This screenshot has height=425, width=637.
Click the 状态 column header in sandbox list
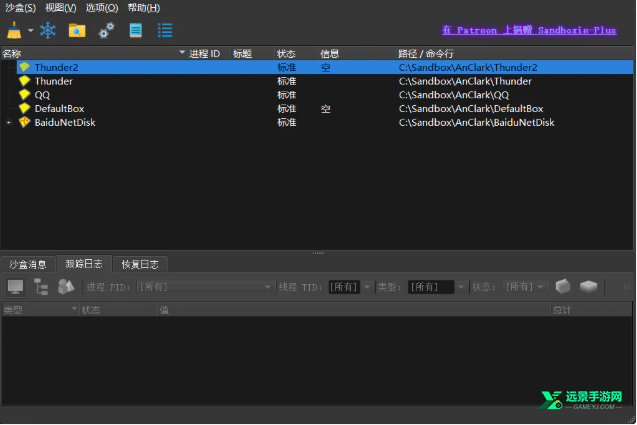(x=296, y=54)
